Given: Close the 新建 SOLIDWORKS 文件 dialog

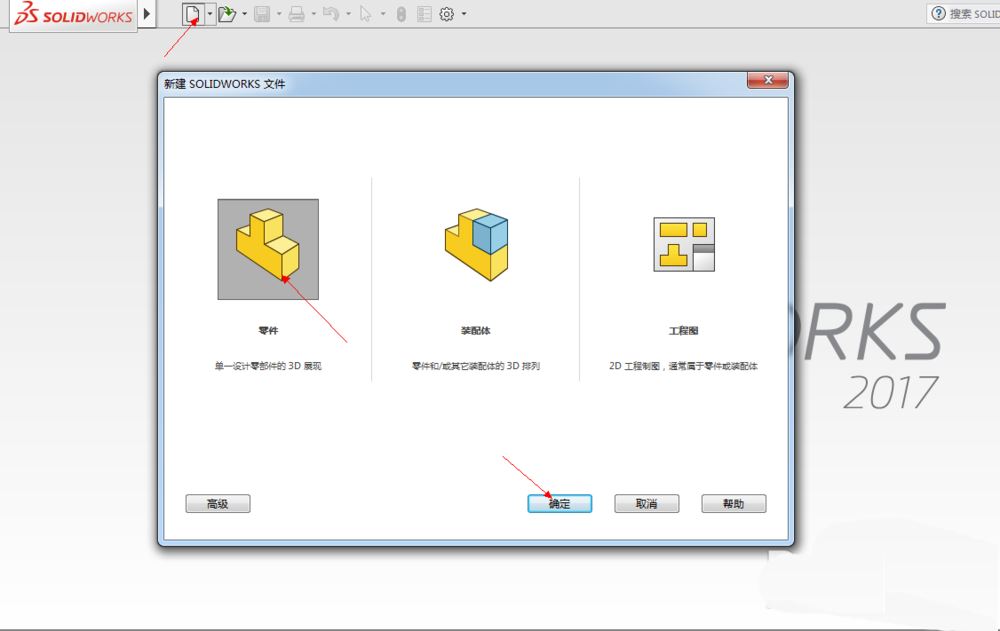Looking at the screenshot, I should 768,80.
